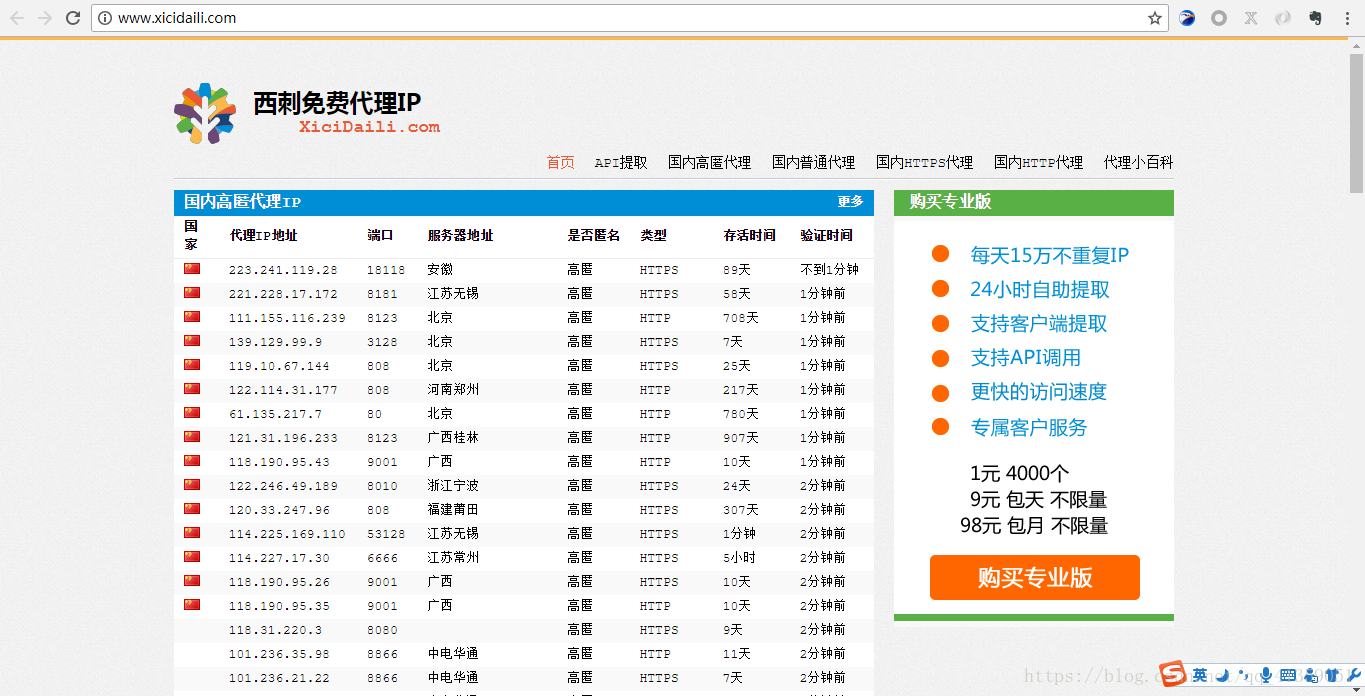Collapse the Sogou toolbar with the arrow
This screenshot has width=1365, height=696.
[x=1356, y=689]
